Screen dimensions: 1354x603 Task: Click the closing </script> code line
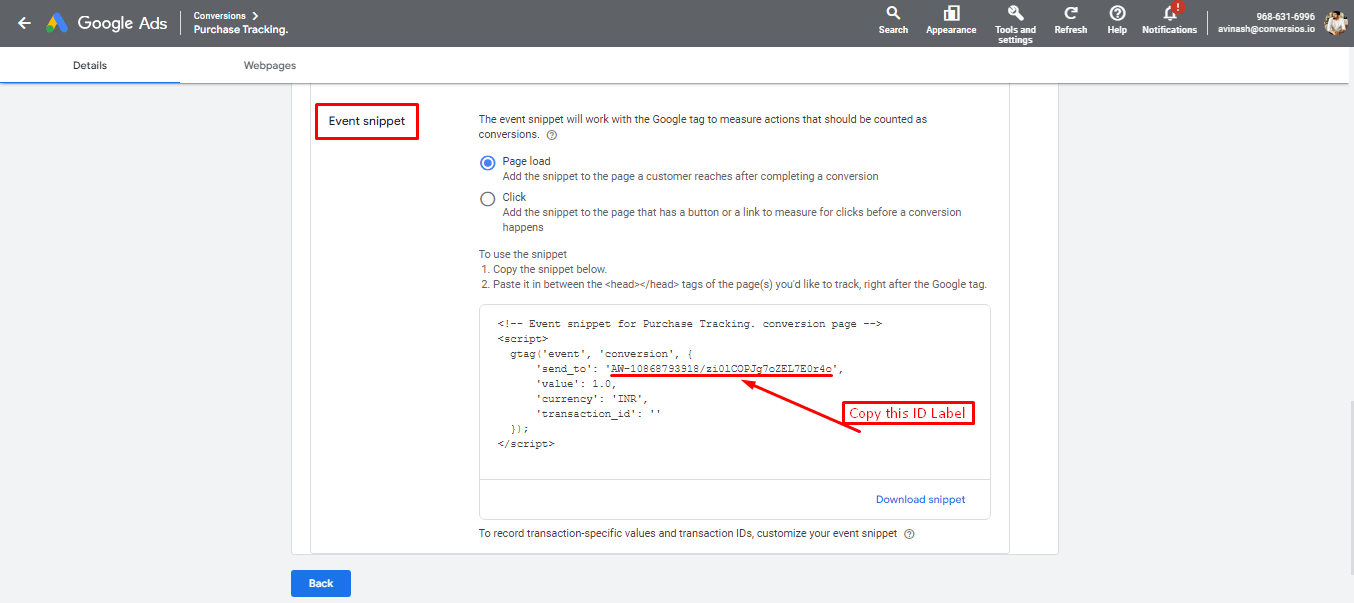pos(526,443)
